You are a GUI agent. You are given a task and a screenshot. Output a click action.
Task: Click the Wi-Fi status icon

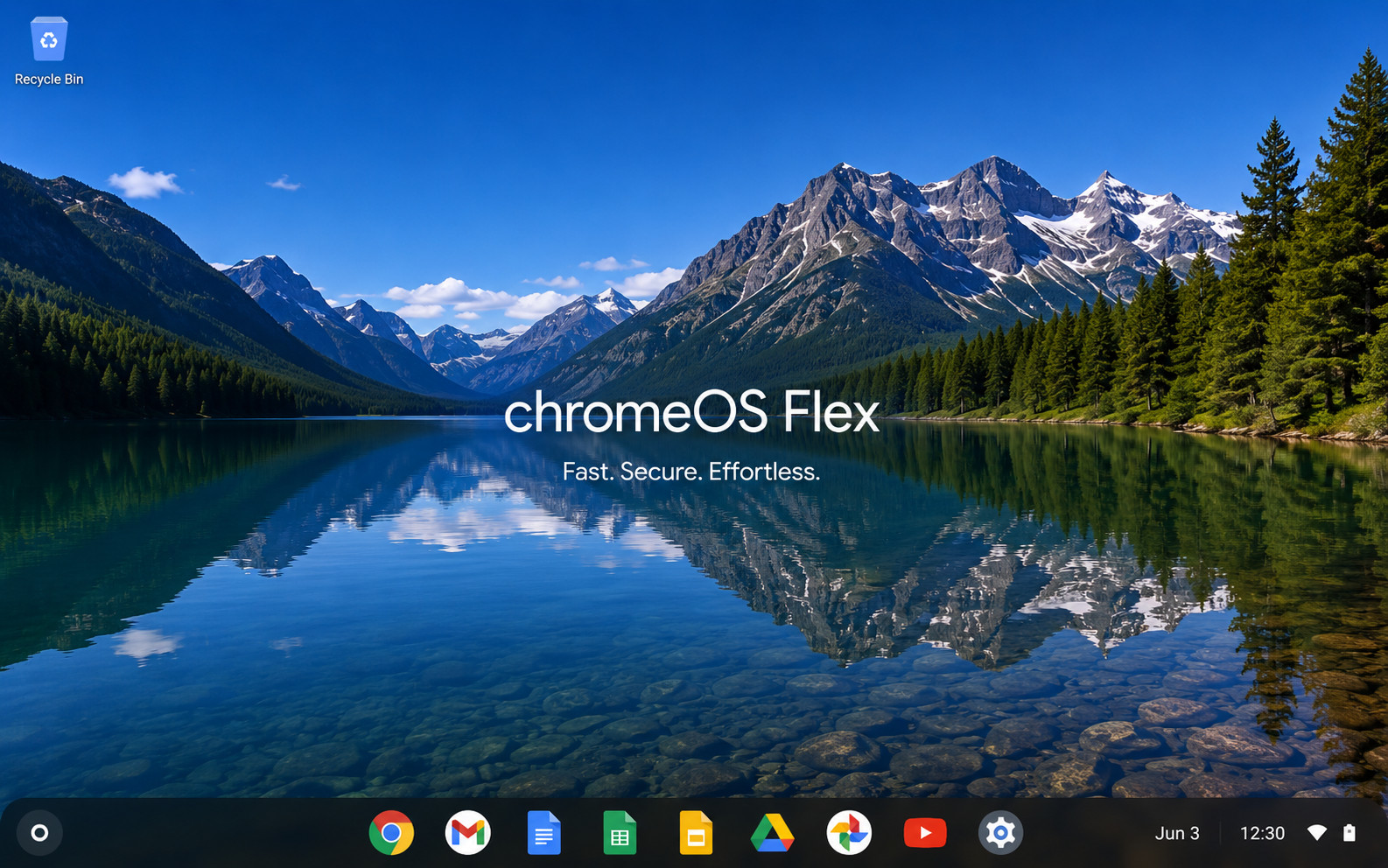click(1317, 833)
